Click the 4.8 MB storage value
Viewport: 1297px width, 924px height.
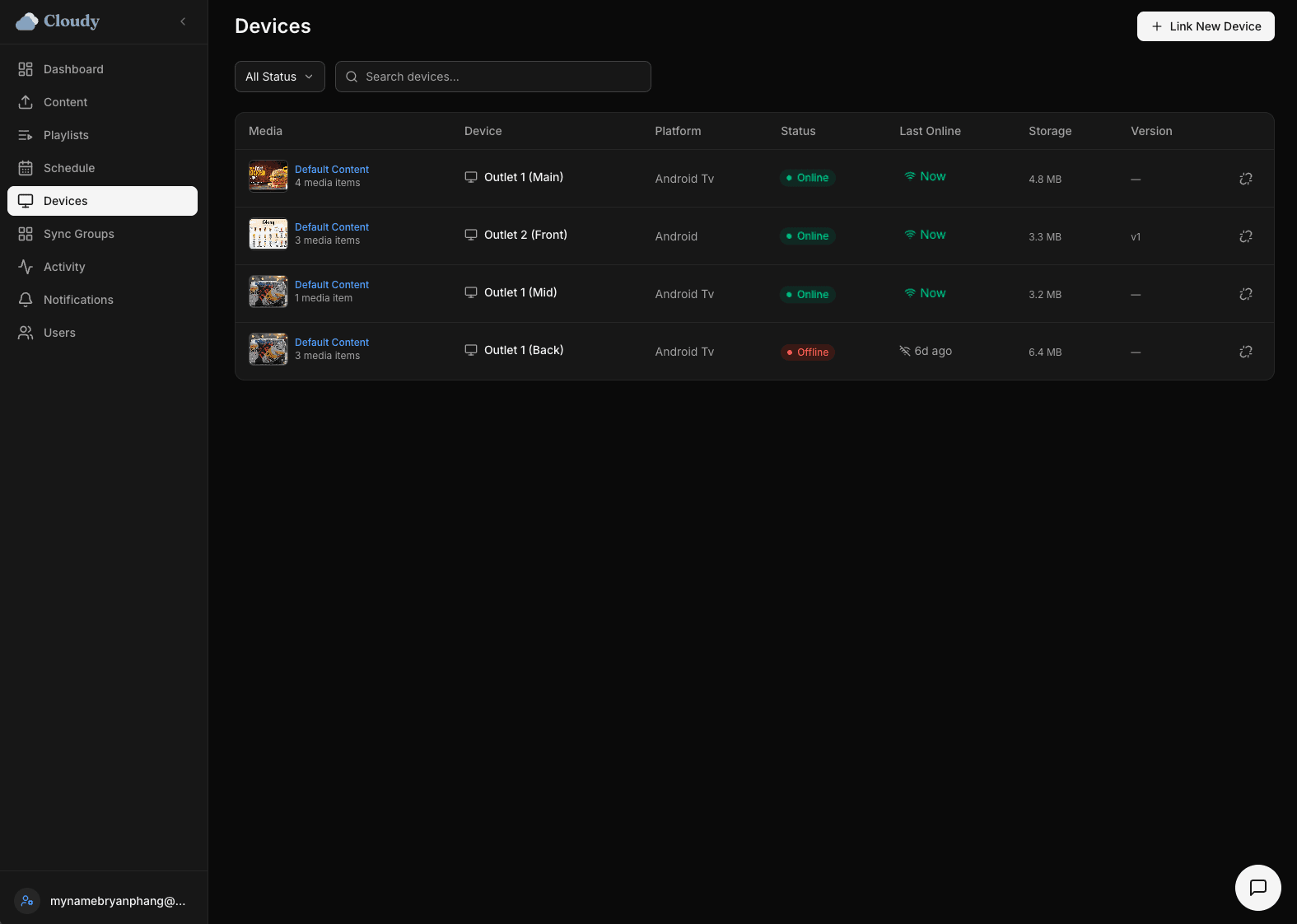[1045, 179]
